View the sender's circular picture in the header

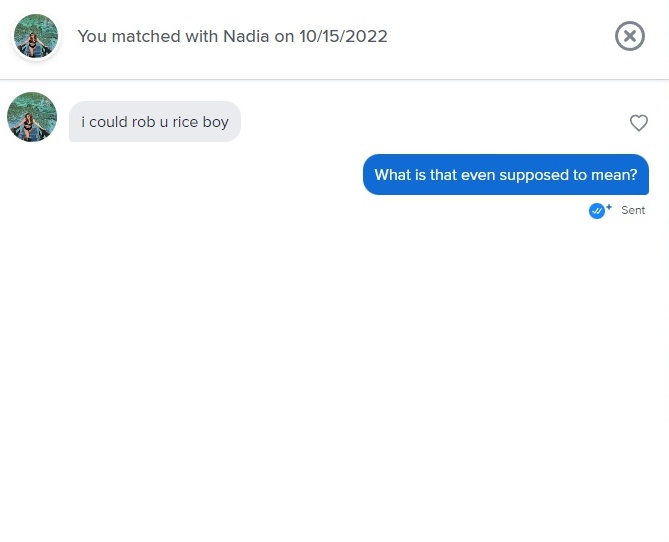coord(36,36)
